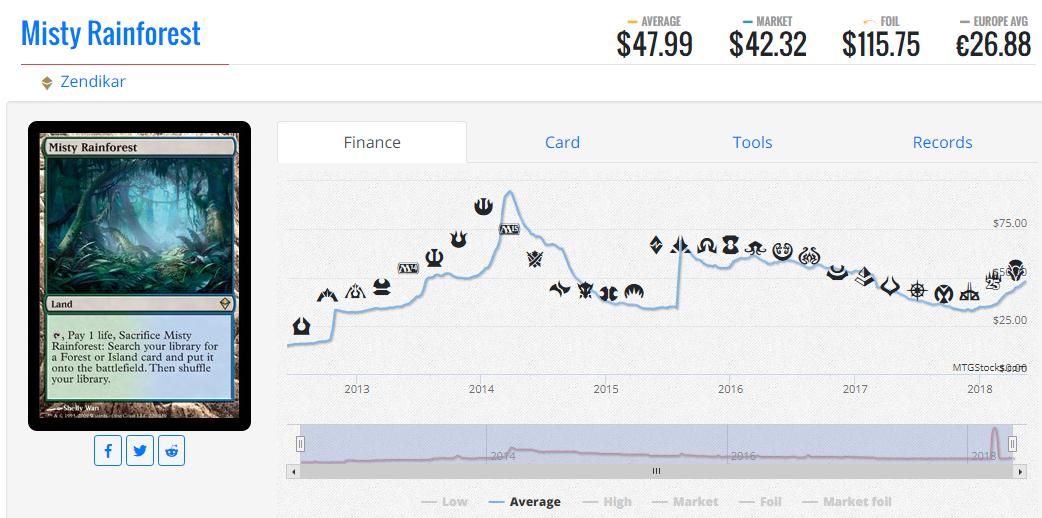Click the M15 set marker on chart
This screenshot has width=1042, height=518.
tap(509, 229)
